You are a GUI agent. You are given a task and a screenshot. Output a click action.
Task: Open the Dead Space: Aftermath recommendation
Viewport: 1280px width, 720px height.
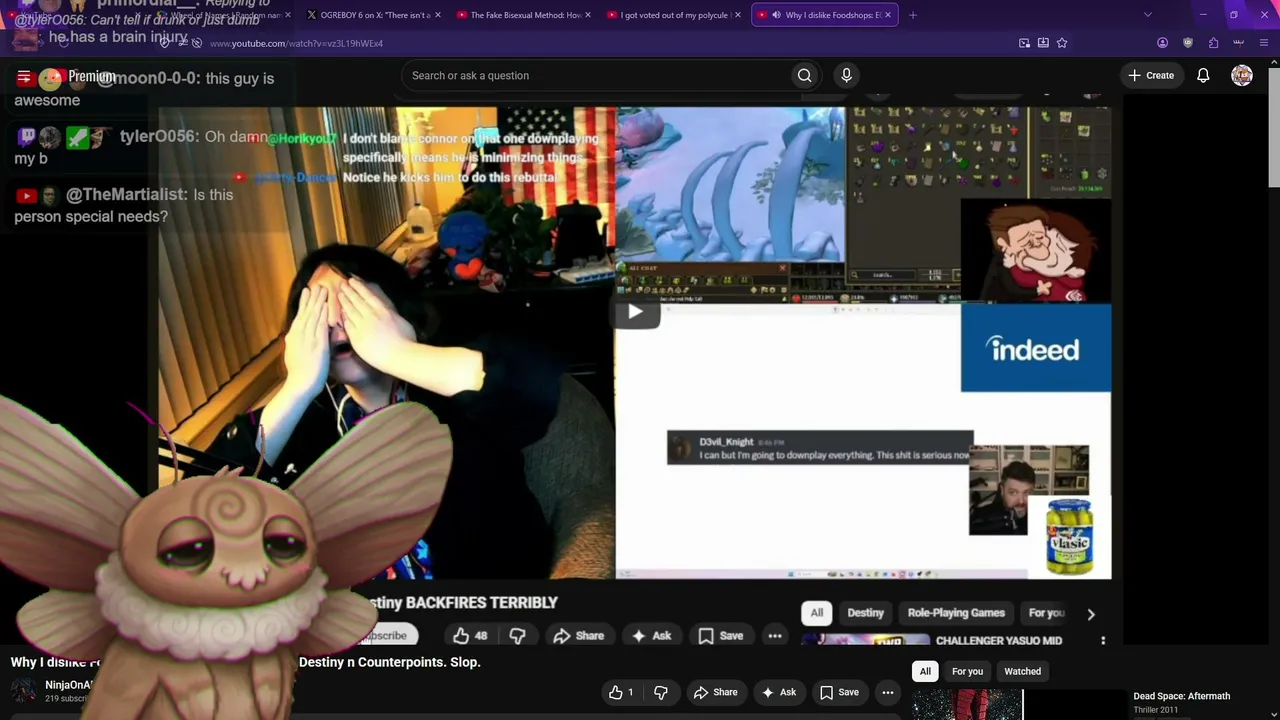(1181, 696)
